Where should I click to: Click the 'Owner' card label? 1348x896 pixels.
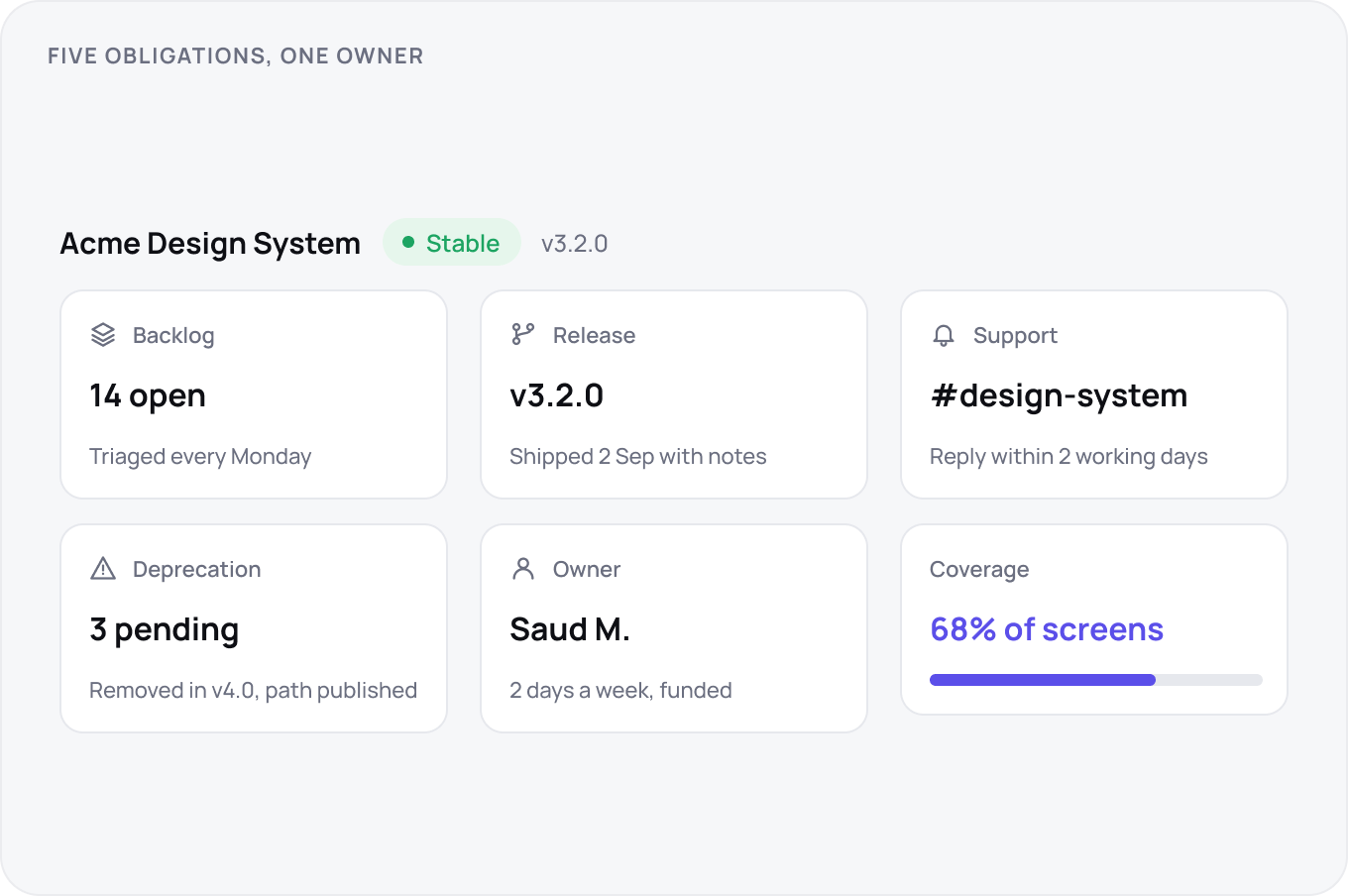(x=587, y=570)
